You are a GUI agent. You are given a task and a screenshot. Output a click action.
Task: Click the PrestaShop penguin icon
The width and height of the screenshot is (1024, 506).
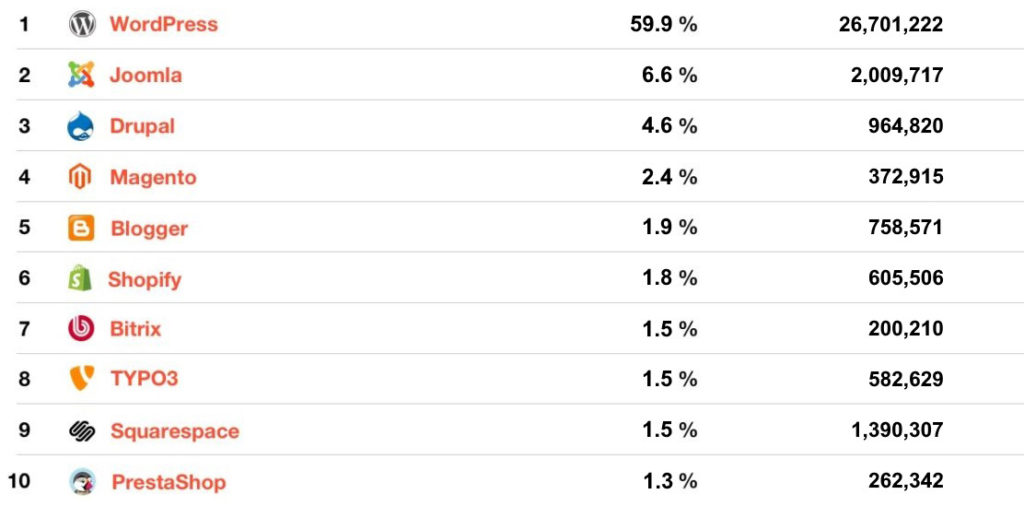tap(82, 482)
